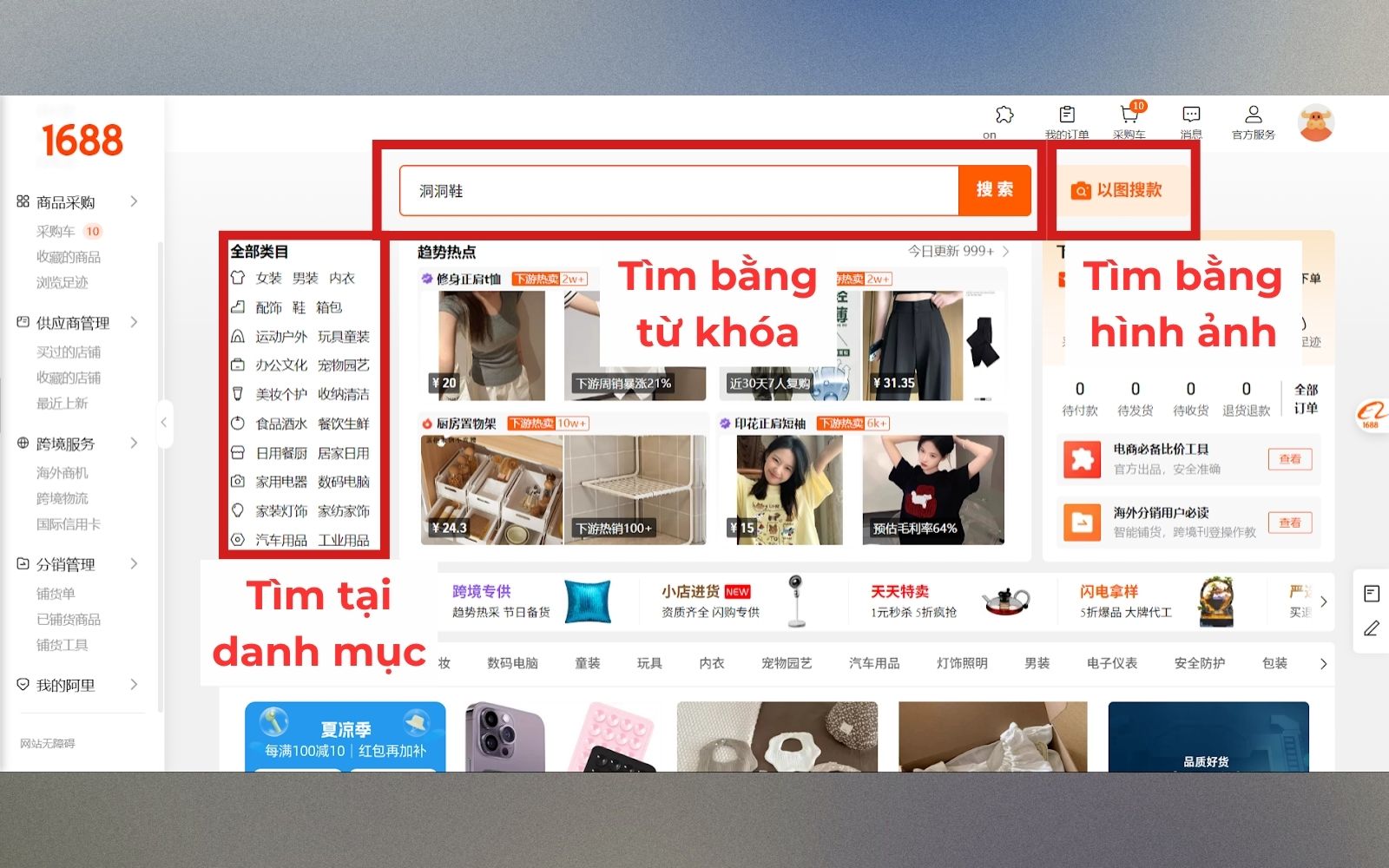The width and height of the screenshot is (1389, 868).
Task: Click the orange 搜索 search button
Action: tap(994, 190)
